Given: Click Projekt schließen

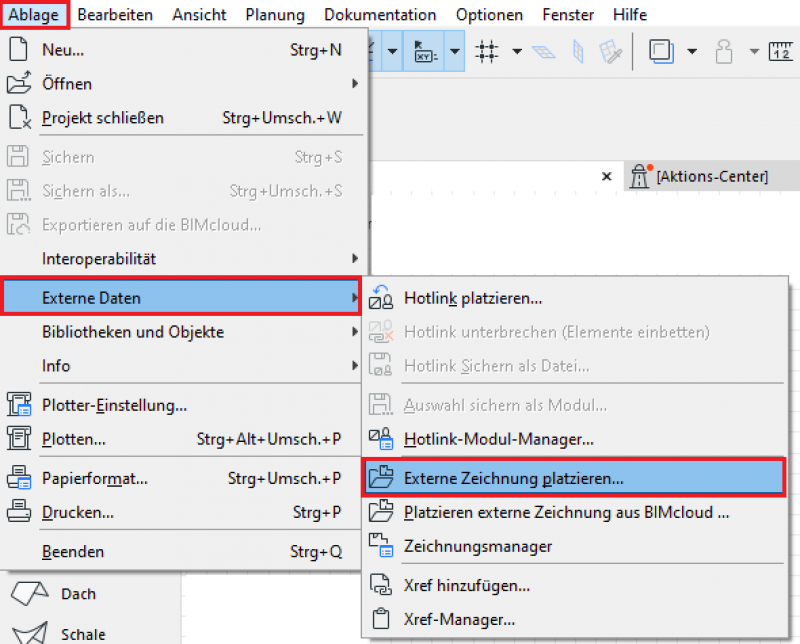Looking at the screenshot, I should (102, 118).
